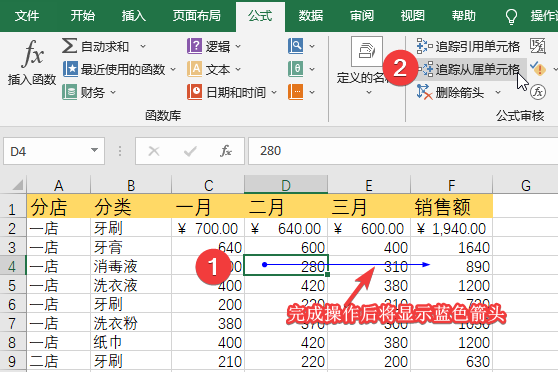558x372 pixels.
Task: Click the formula bar cancel X icon
Action: tap(154, 151)
